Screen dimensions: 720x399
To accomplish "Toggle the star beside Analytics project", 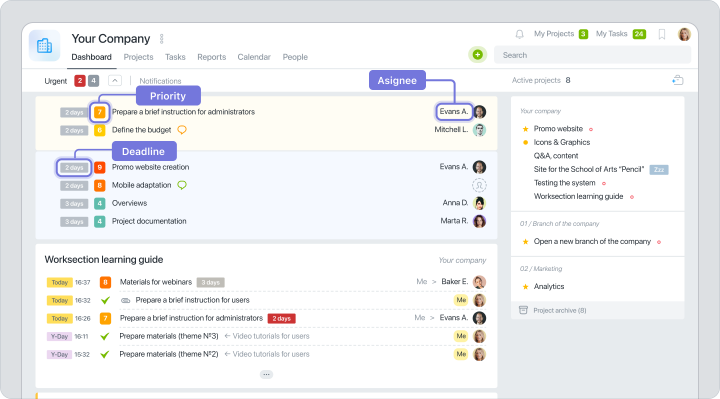I will coord(525,287).
